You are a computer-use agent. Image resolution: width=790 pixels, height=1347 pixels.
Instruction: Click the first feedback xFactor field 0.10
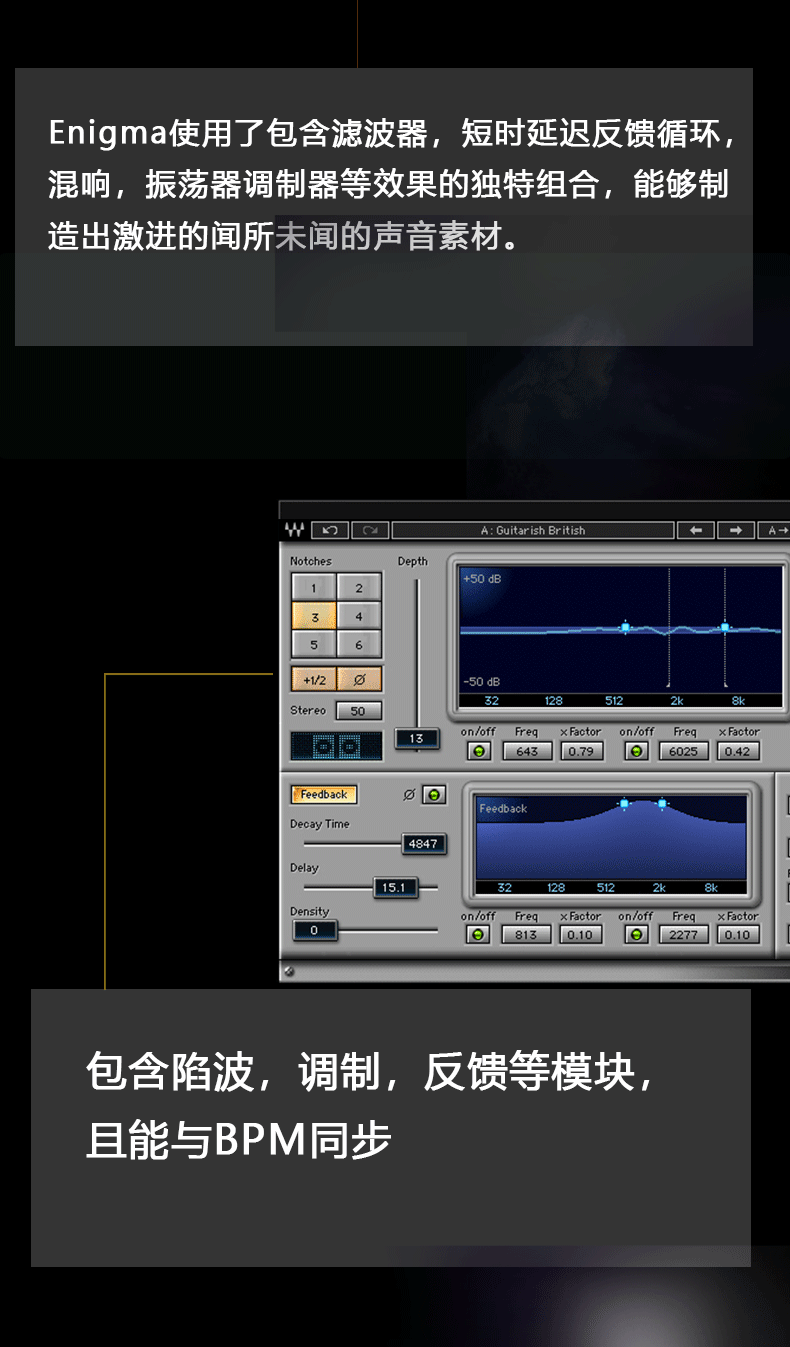tap(580, 935)
